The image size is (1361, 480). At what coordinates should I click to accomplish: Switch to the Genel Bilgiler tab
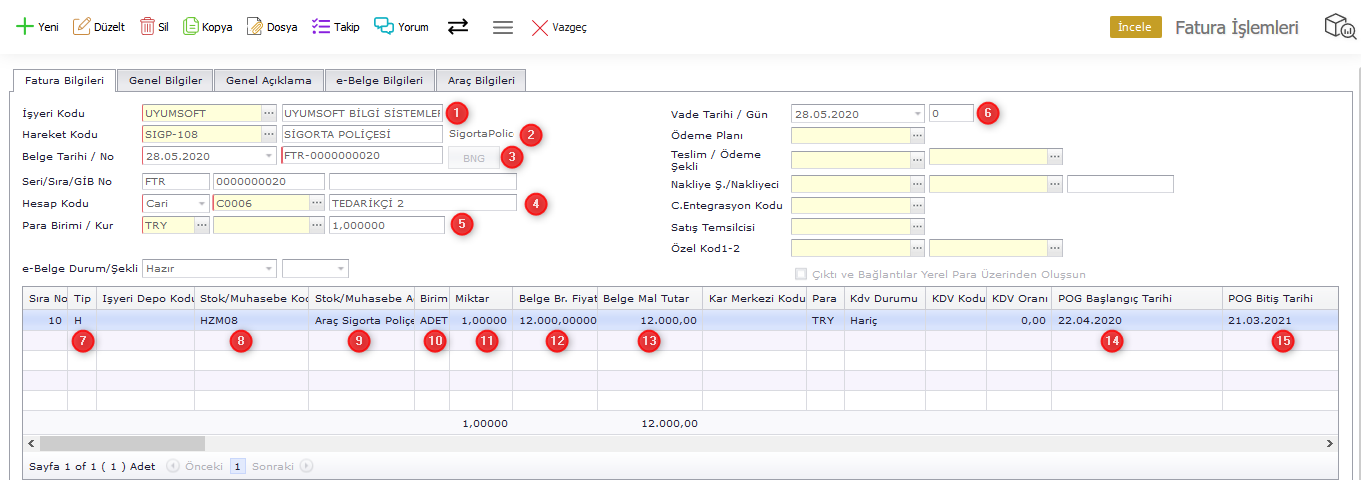click(x=165, y=80)
